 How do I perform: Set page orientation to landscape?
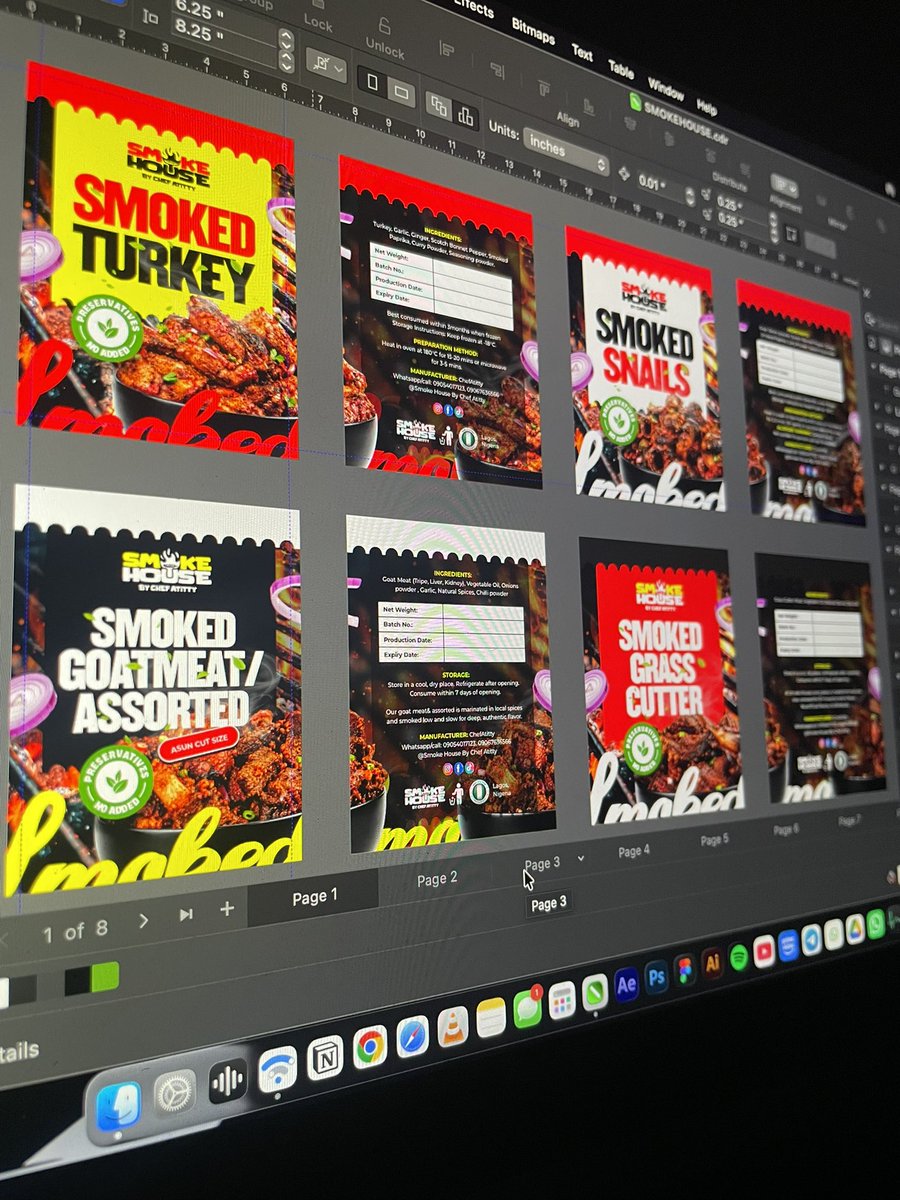[401, 92]
